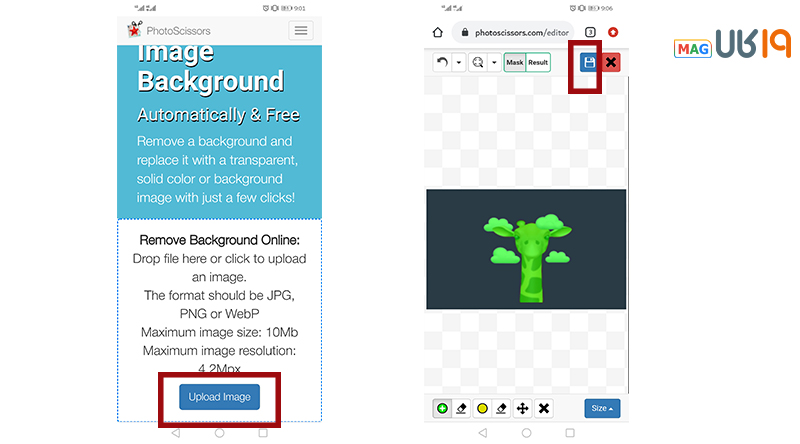Switch view to Result mode
This screenshot has height=444, width=800.
pyautogui.click(x=538, y=62)
